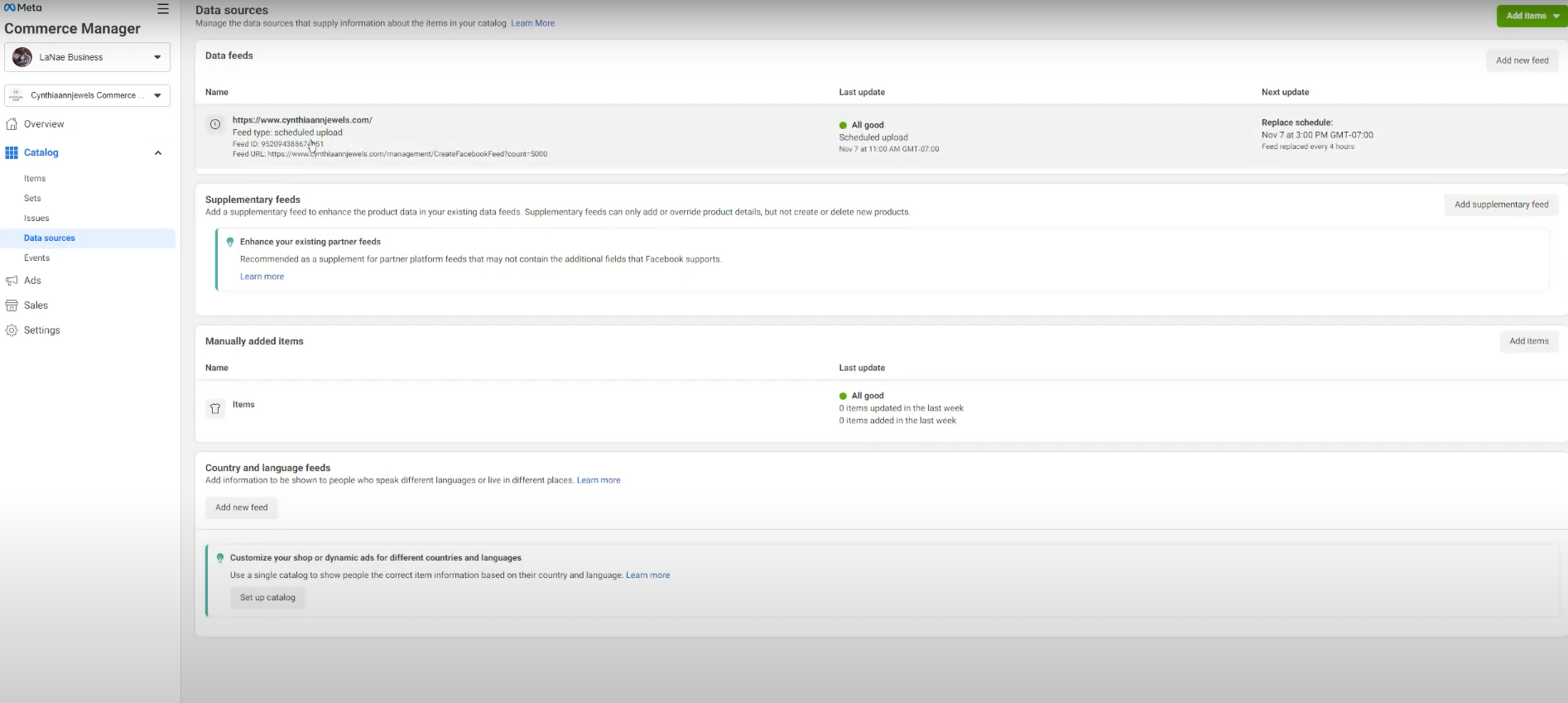Click lightbulb icon beside Enhance partner feeds

[x=230, y=242]
